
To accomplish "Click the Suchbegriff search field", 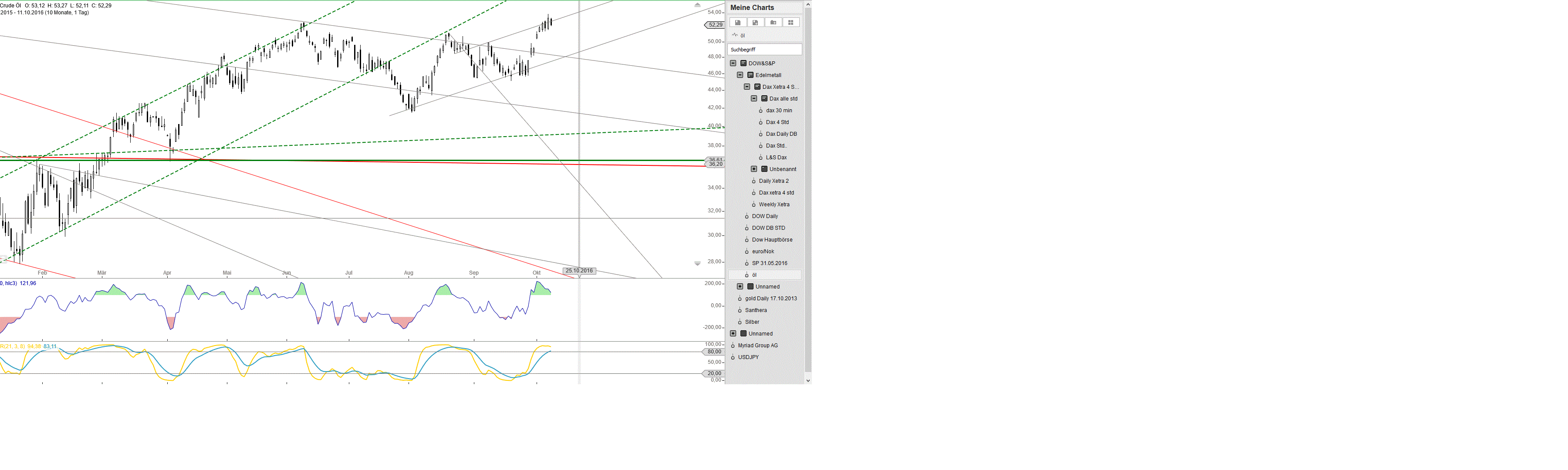I will (764, 50).
